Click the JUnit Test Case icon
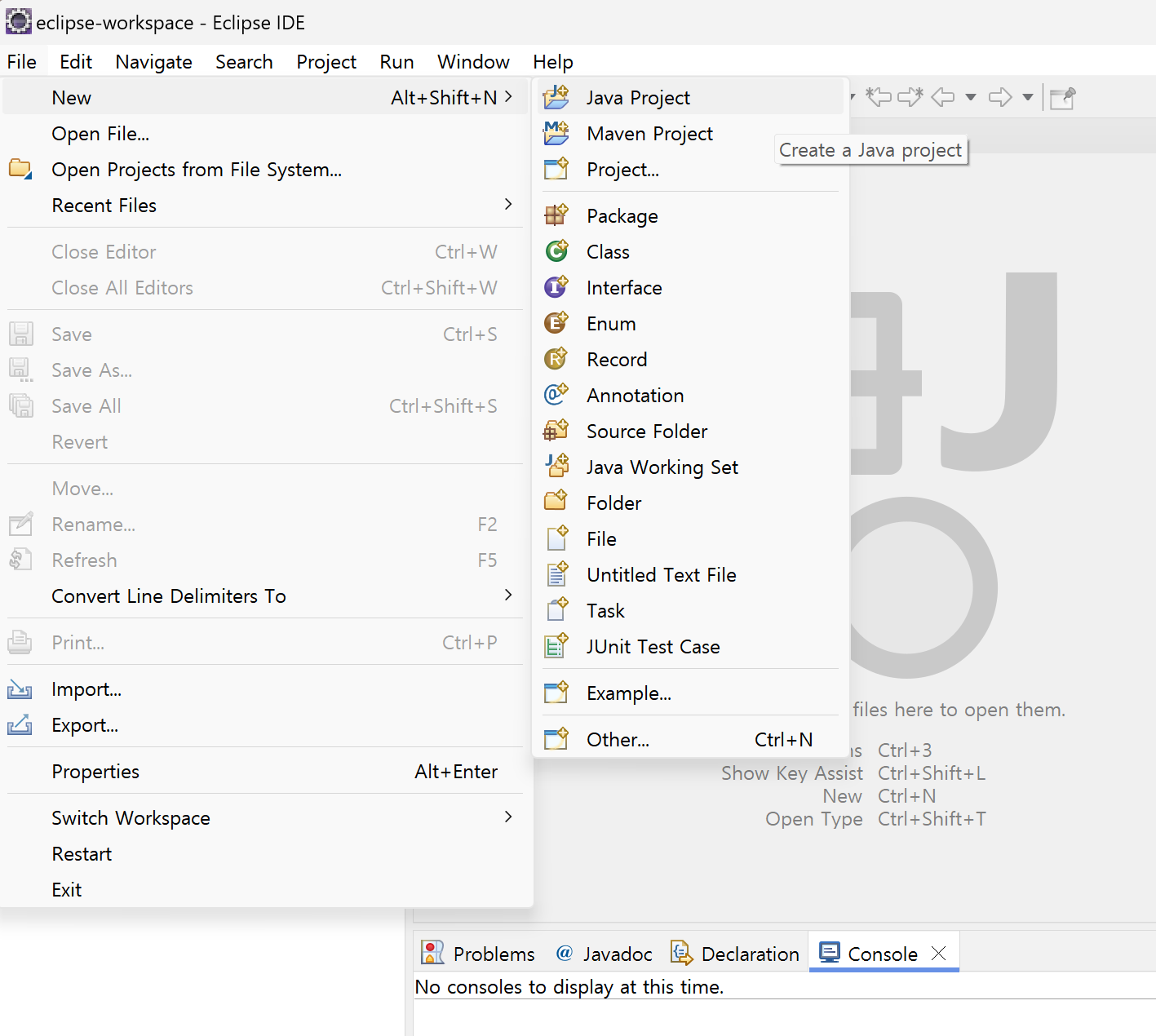 point(556,646)
